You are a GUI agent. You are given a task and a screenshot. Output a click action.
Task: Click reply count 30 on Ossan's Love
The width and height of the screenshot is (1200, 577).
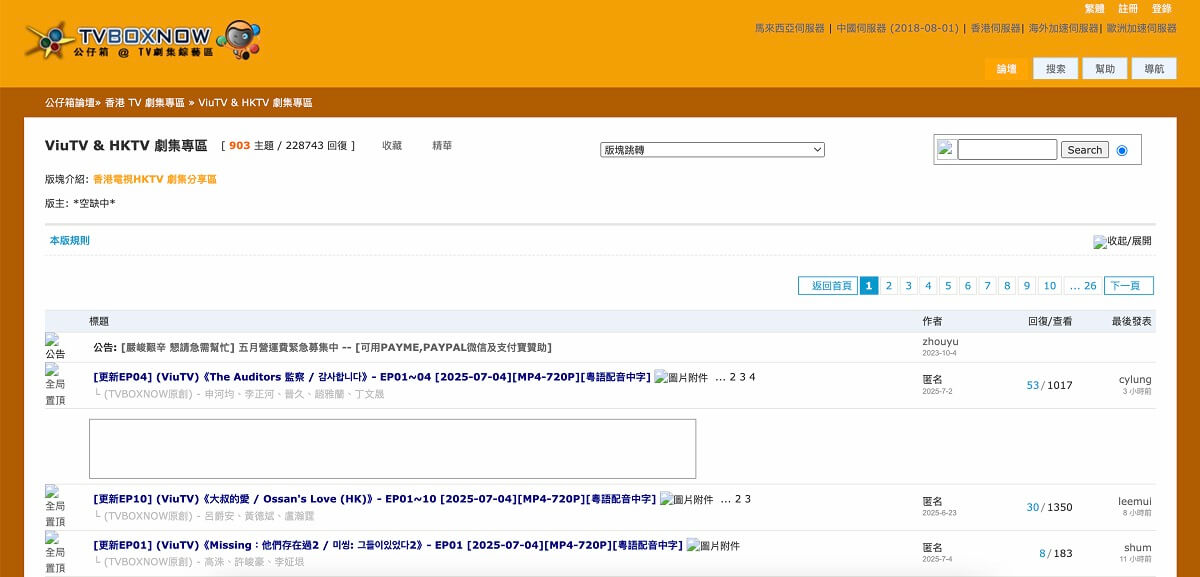(1033, 507)
